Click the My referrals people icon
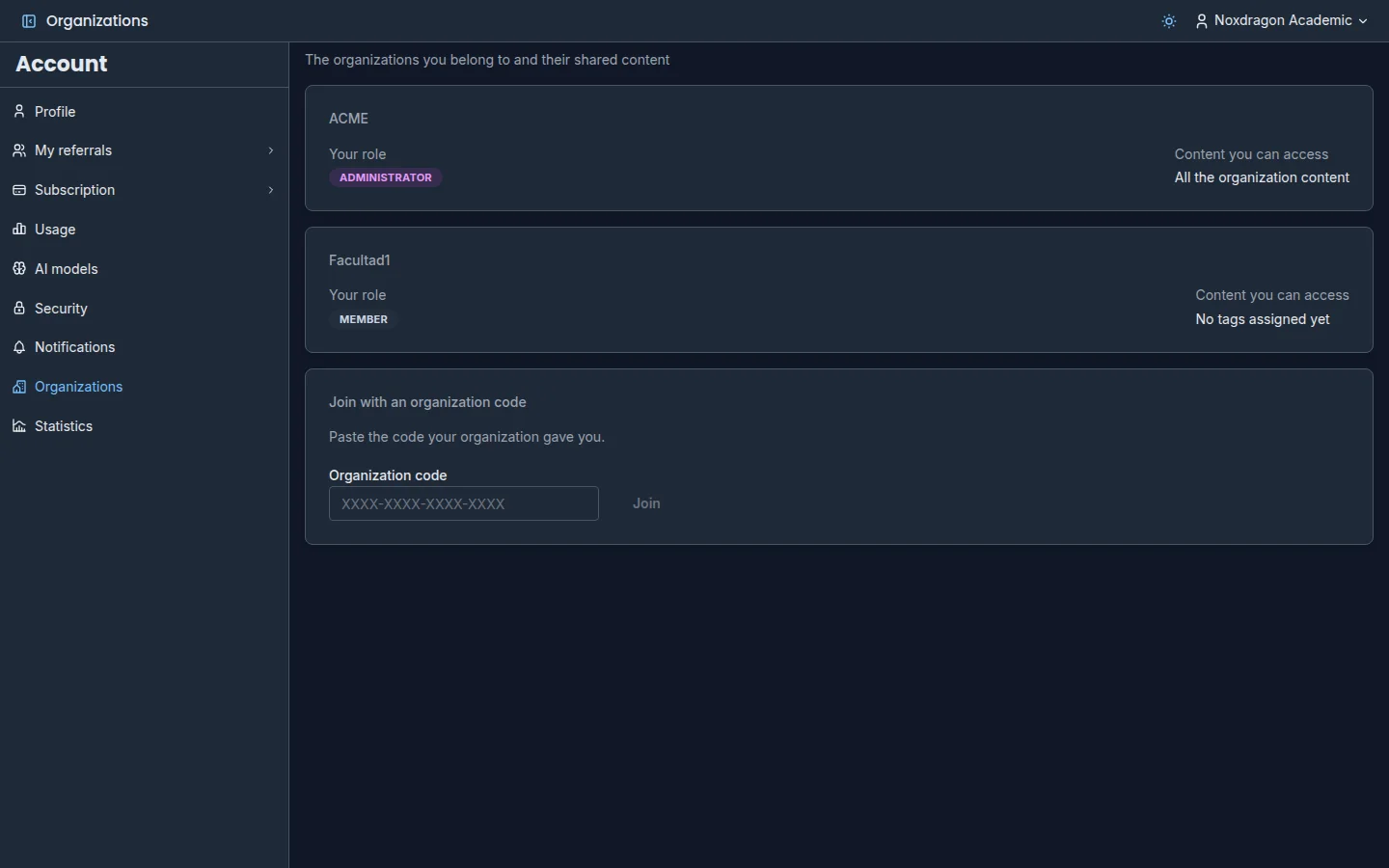 (19, 150)
